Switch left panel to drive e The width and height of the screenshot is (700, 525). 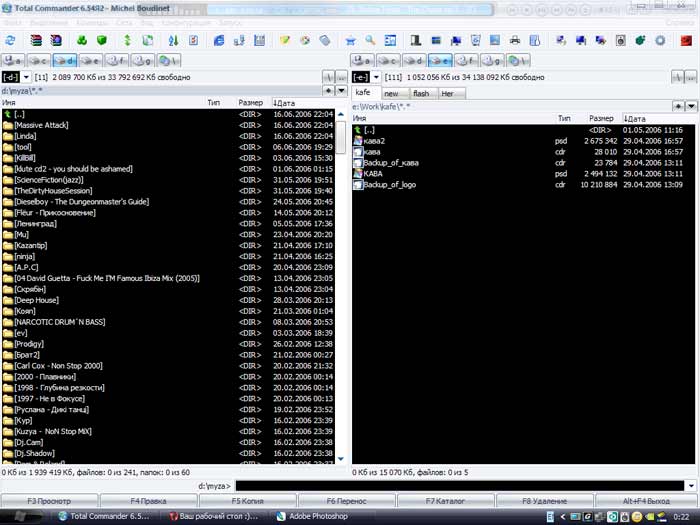91,60
